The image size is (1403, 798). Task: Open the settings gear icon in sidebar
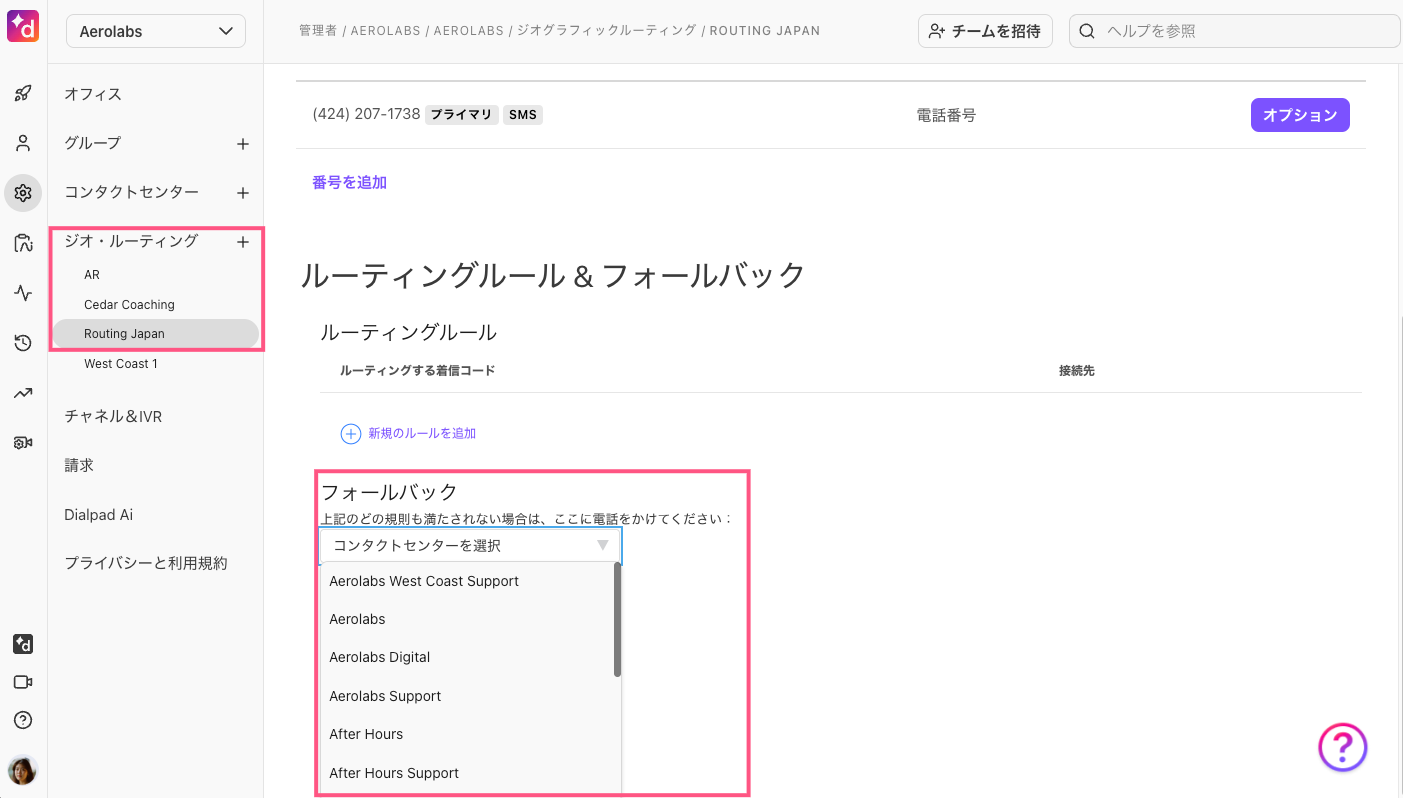[x=23, y=193]
